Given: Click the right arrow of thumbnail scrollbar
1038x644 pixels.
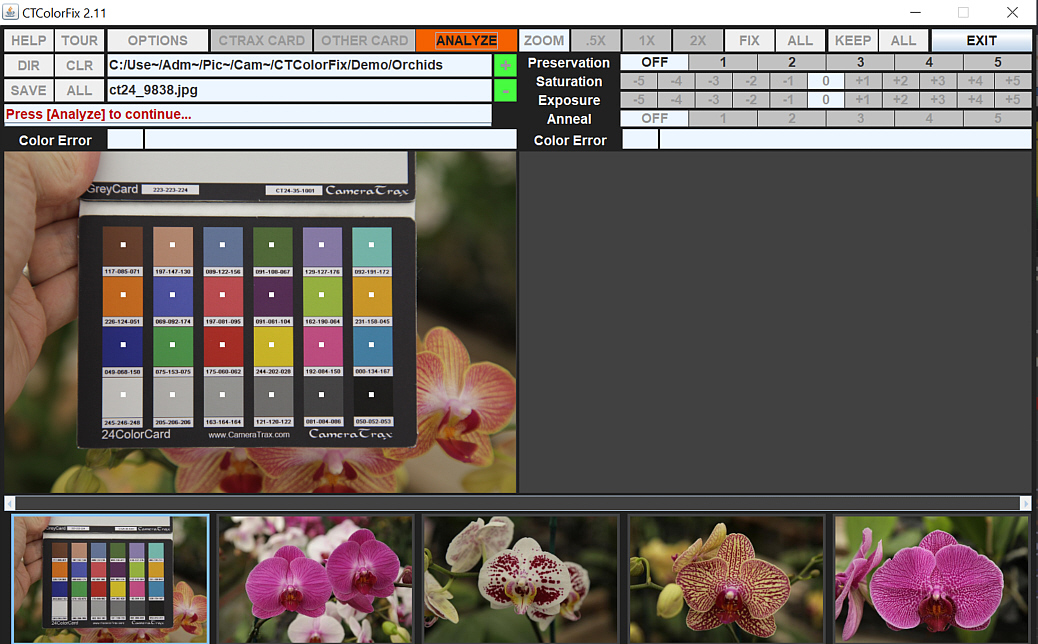Looking at the screenshot, I should pyautogui.click(x=1025, y=503).
